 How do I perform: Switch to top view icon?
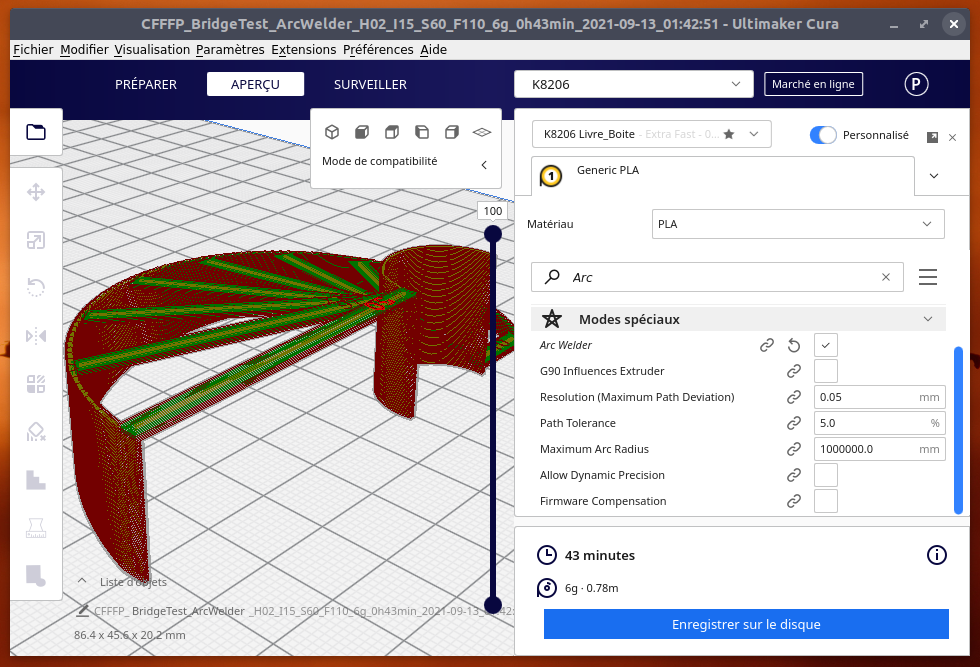(x=392, y=132)
